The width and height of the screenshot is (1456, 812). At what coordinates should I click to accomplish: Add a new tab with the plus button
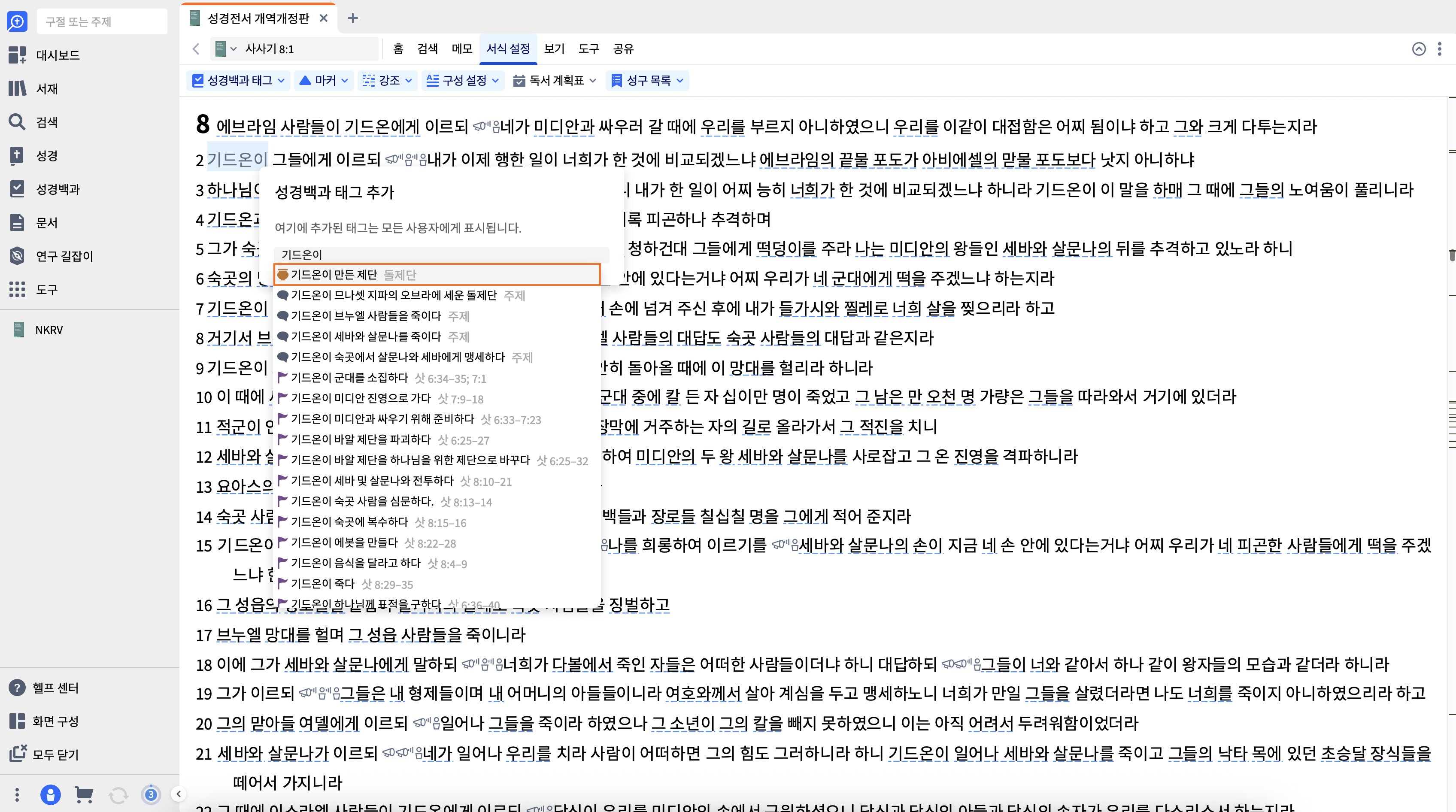353,18
